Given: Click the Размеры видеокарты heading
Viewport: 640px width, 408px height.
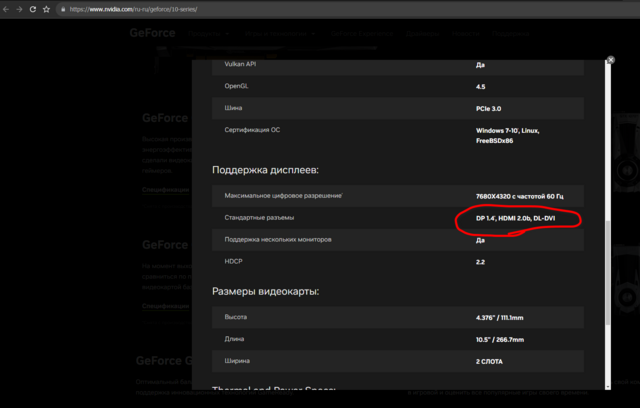Looking at the screenshot, I should coord(265,292).
